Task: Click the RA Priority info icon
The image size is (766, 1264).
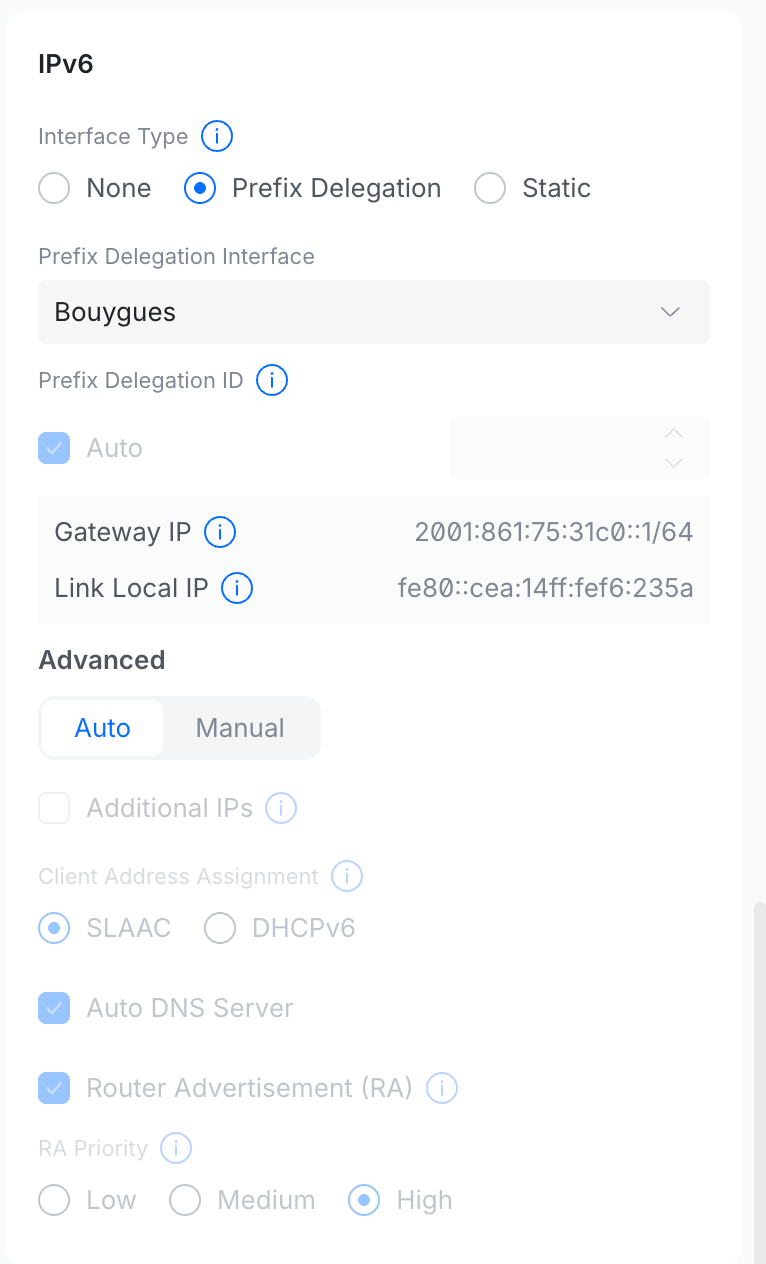Action: pyautogui.click(x=176, y=1148)
